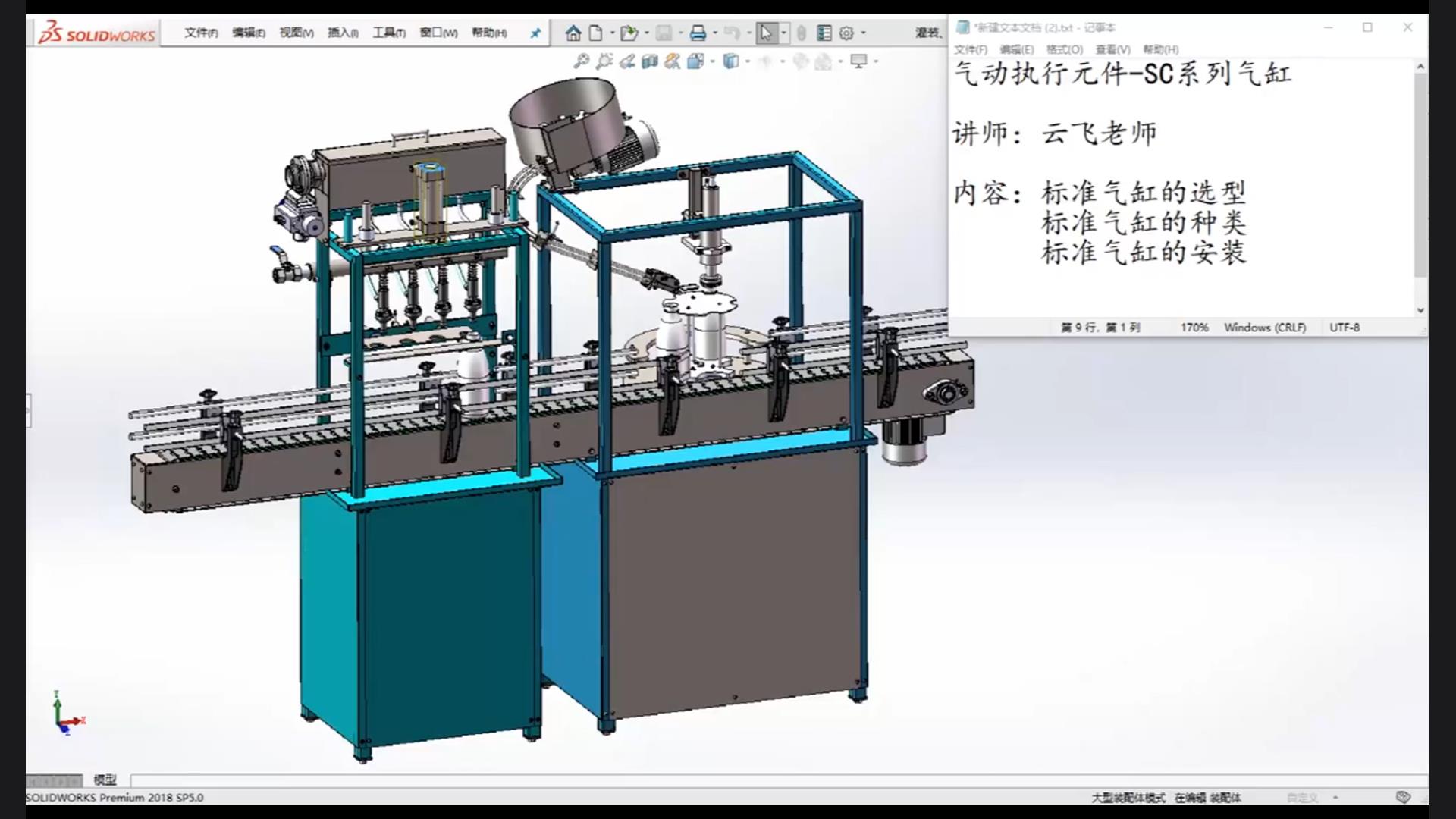Expand the Options gear dropdown arrow
This screenshot has height=819, width=1456.
[x=864, y=33]
